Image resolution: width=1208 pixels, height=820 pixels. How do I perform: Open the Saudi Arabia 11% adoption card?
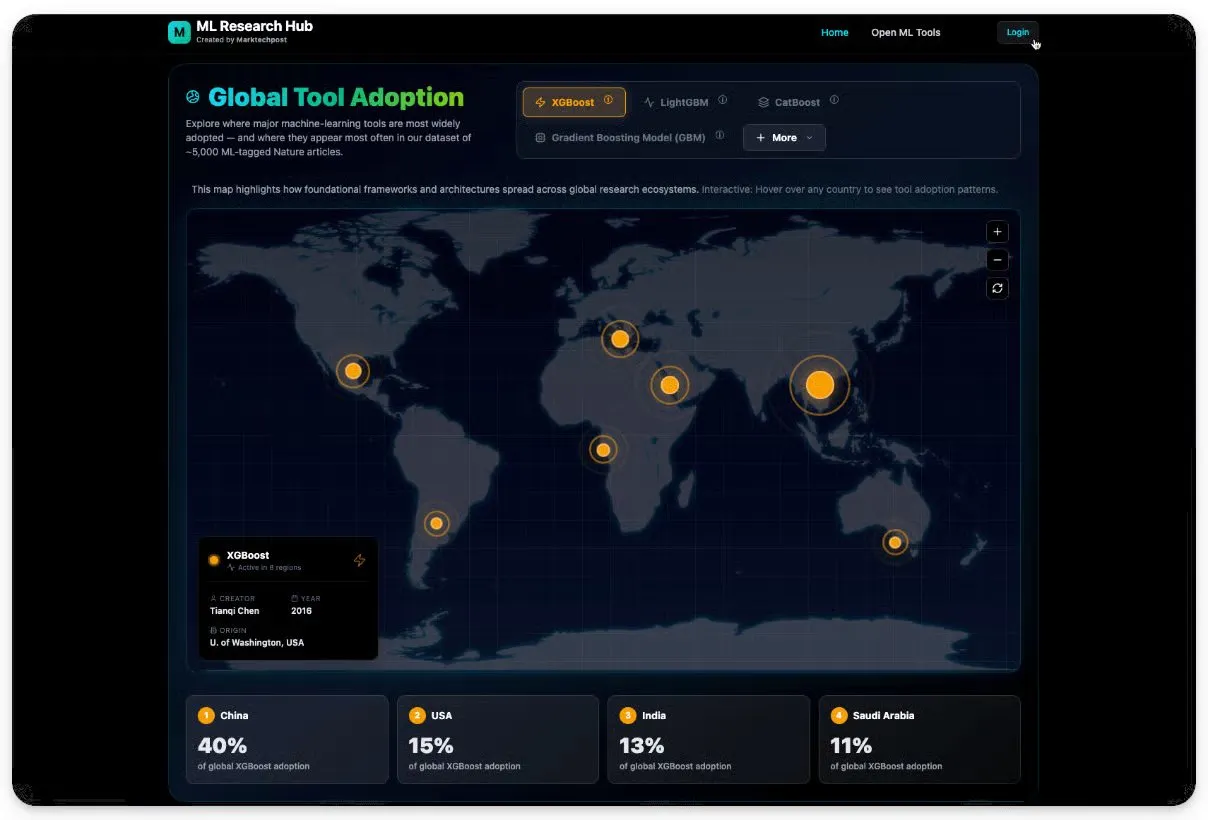pos(920,739)
